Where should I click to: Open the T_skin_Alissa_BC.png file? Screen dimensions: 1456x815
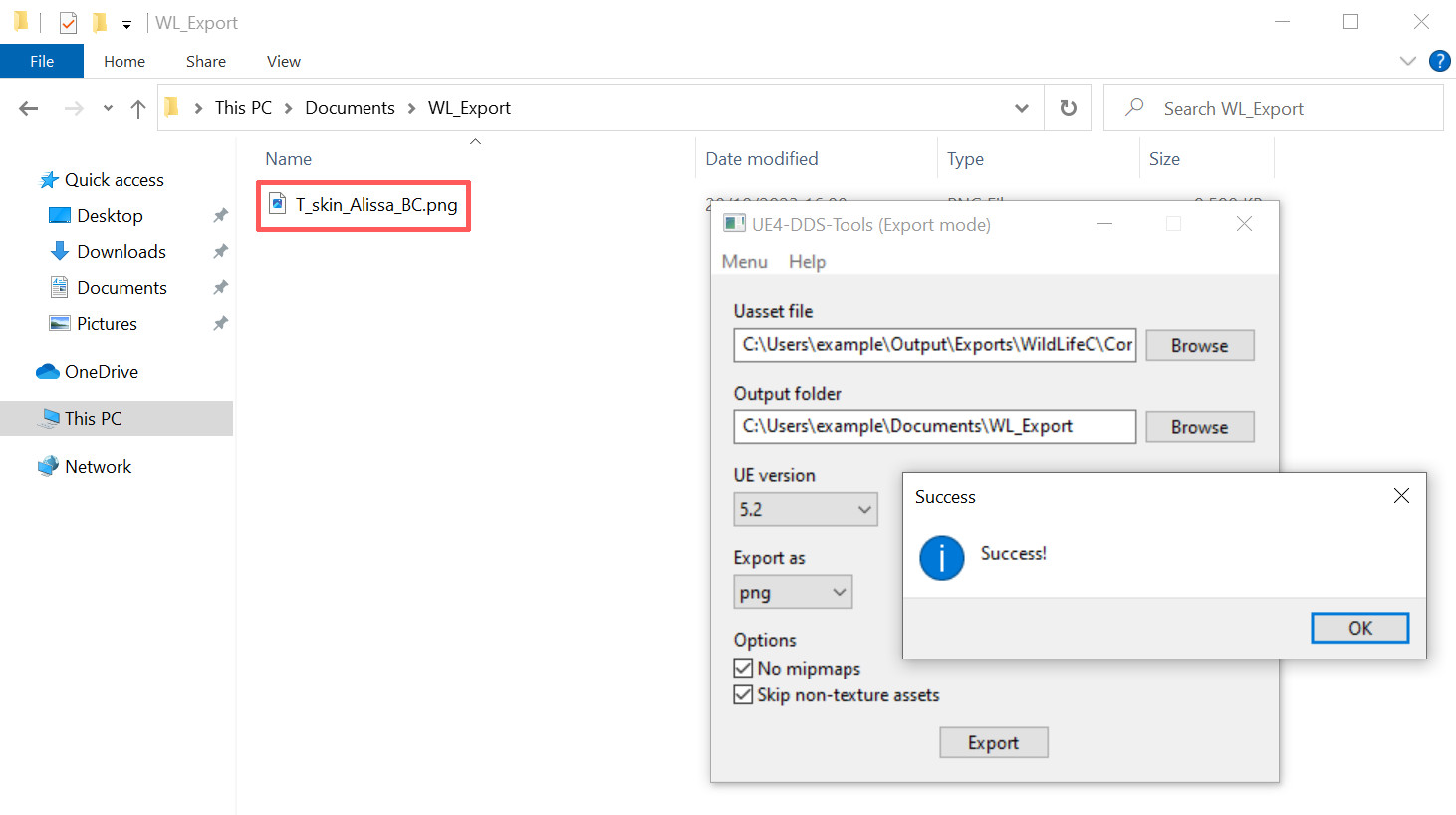375,205
